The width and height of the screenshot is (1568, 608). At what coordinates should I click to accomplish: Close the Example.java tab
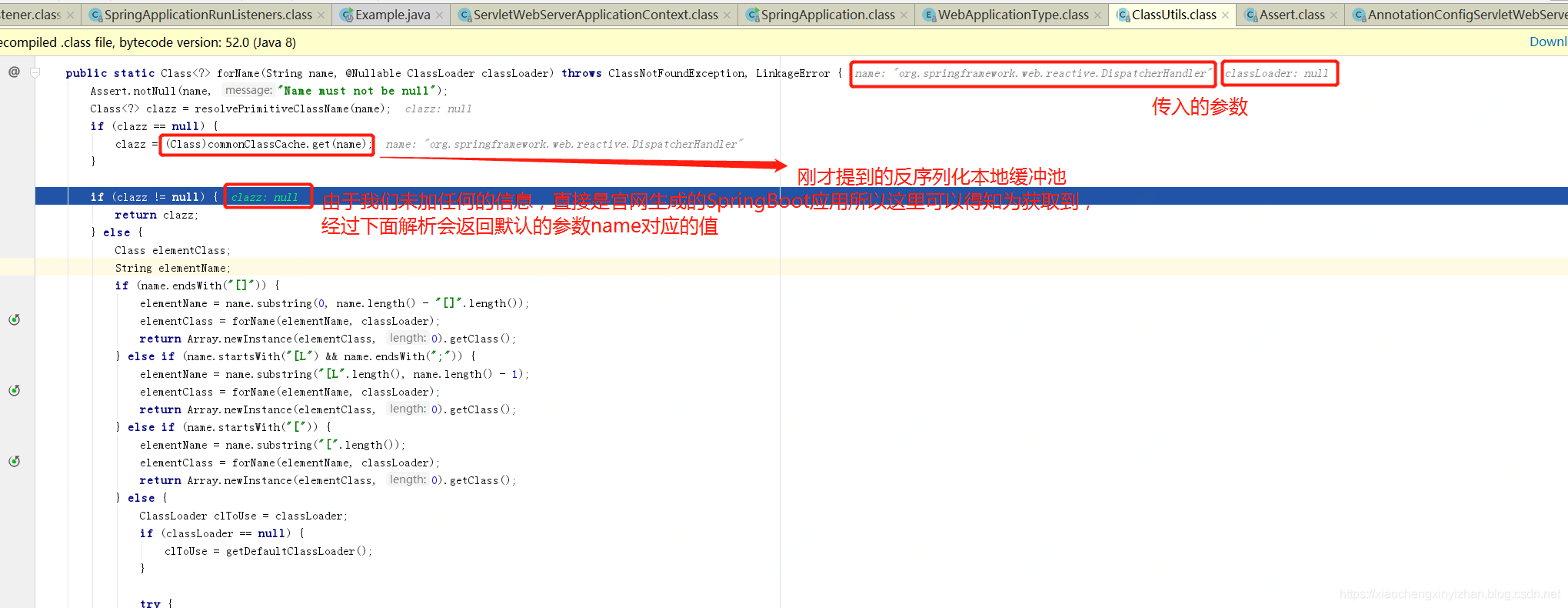click(x=439, y=15)
